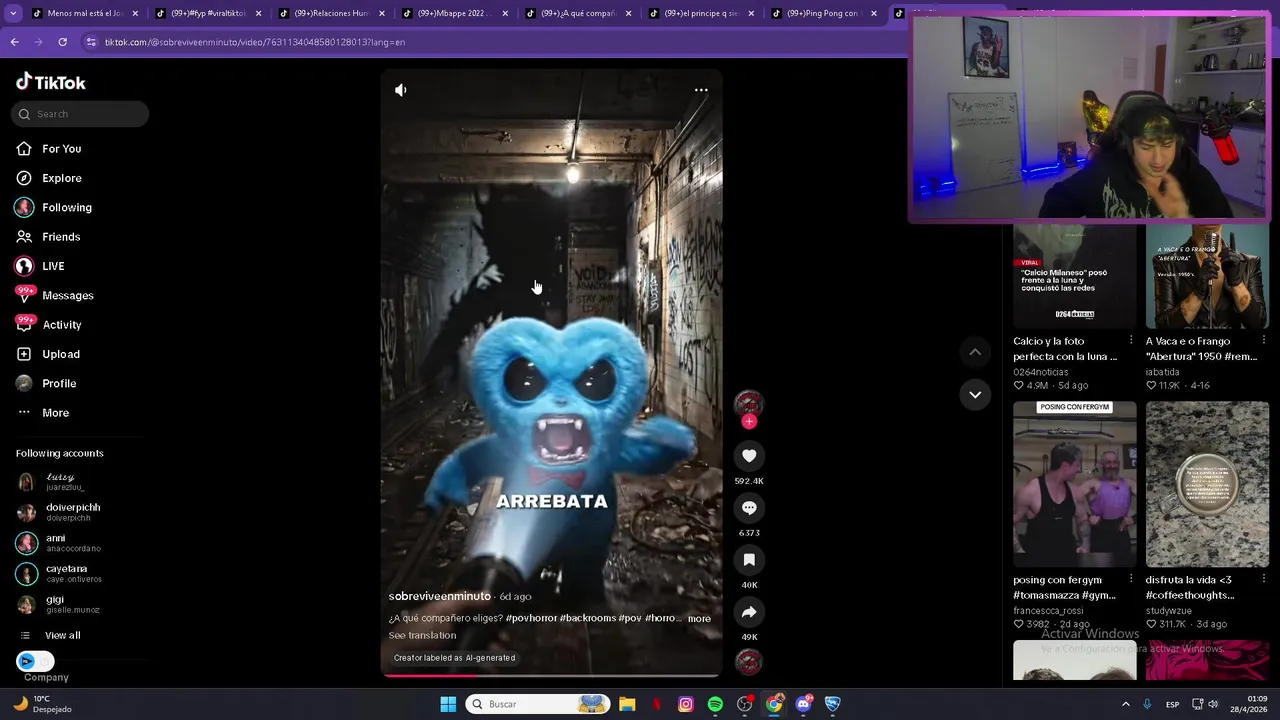
Task: Open anni anacocordano account
Action: tap(72, 543)
